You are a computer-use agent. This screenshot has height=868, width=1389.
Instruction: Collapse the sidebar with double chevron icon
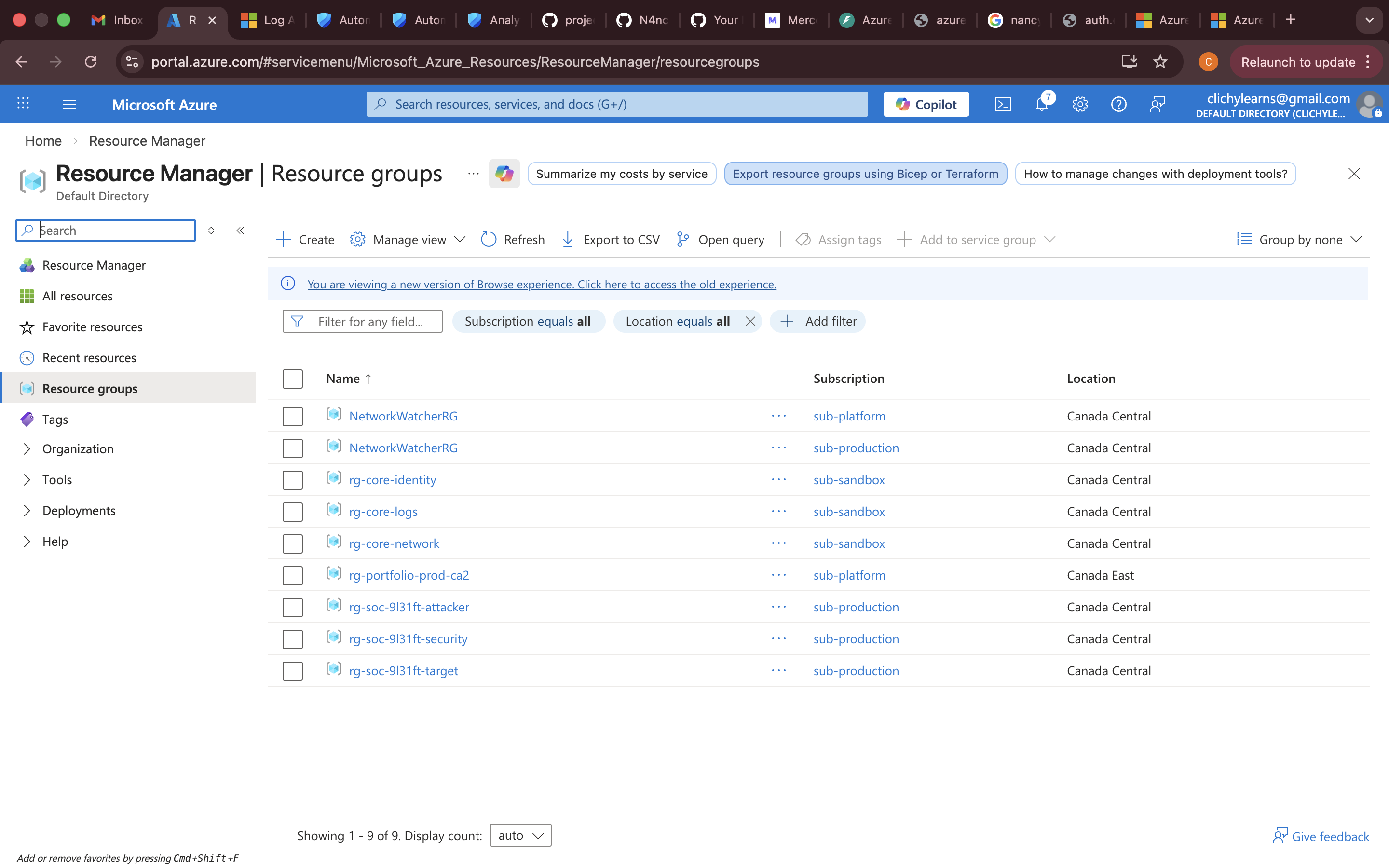pyautogui.click(x=240, y=230)
